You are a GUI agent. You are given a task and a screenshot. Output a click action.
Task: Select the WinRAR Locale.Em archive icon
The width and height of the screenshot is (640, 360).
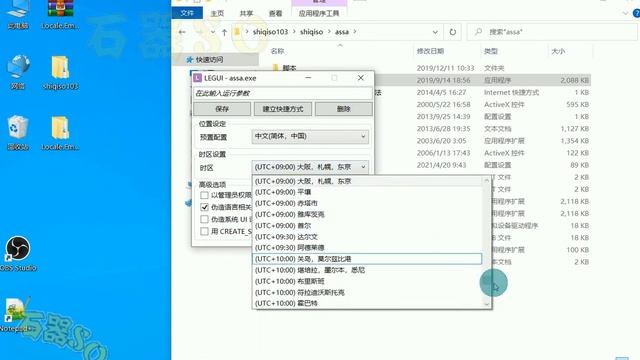pyautogui.click(x=60, y=14)
